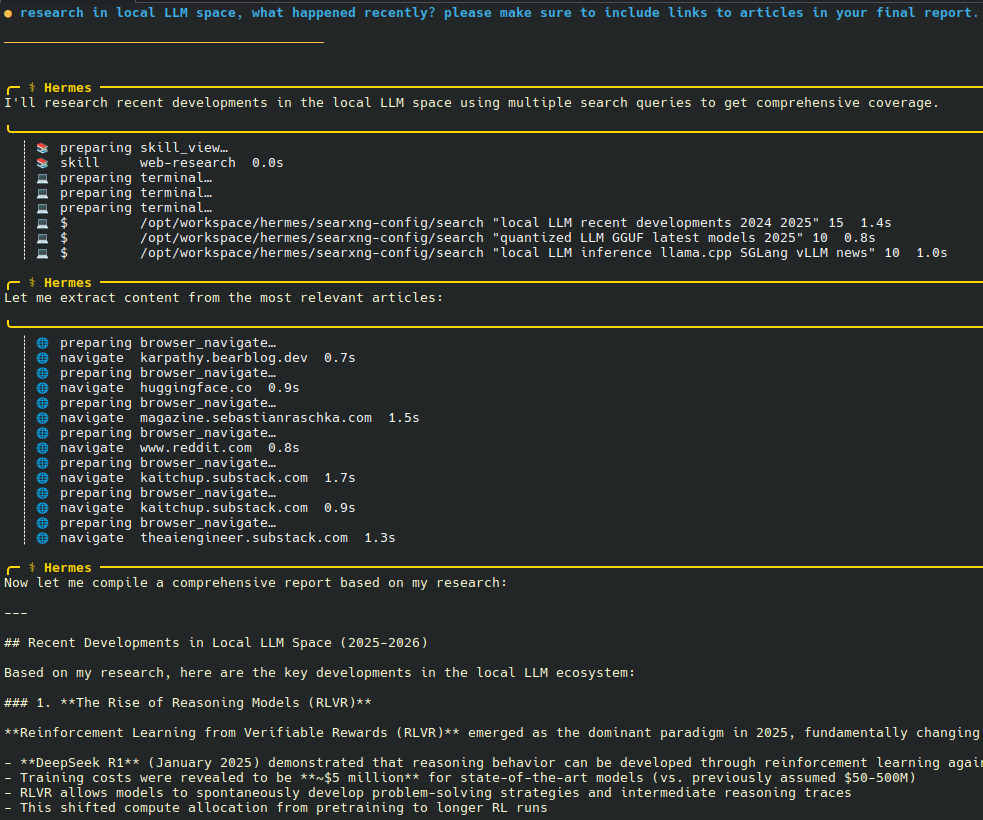Image resolution: width=983 pixels, height=820 pixels.
Task: Click the "magazine.sebastianraschka.com" domain text
Action: [x=256, y=418]
